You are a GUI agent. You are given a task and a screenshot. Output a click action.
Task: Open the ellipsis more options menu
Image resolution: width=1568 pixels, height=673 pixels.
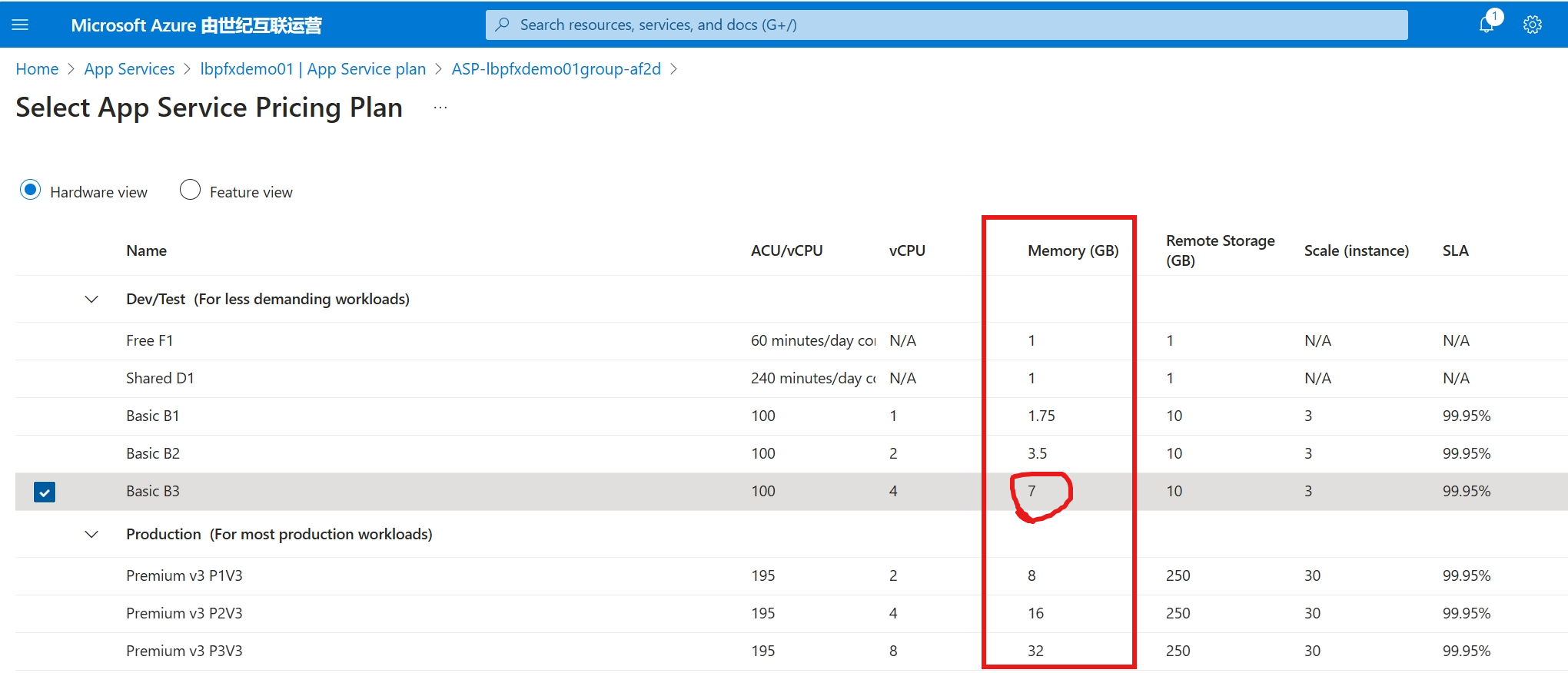[440, 108]
